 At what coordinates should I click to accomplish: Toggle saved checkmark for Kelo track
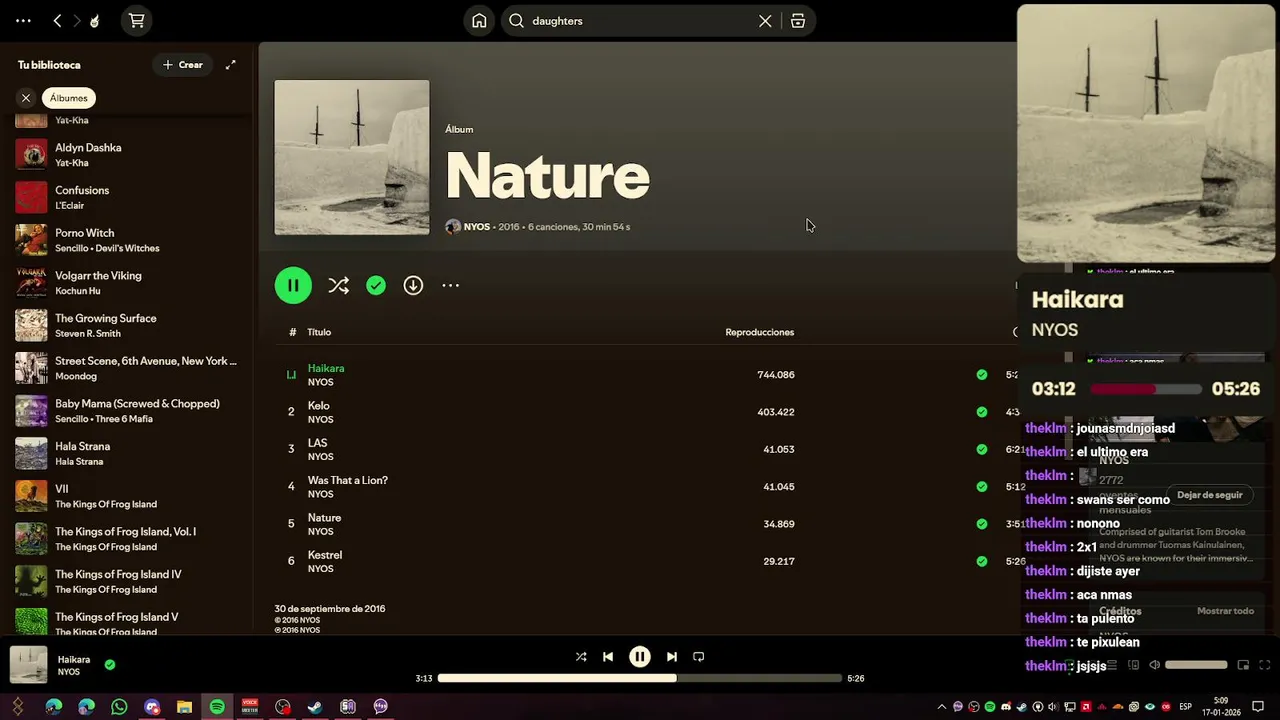[x=982, y=412]
